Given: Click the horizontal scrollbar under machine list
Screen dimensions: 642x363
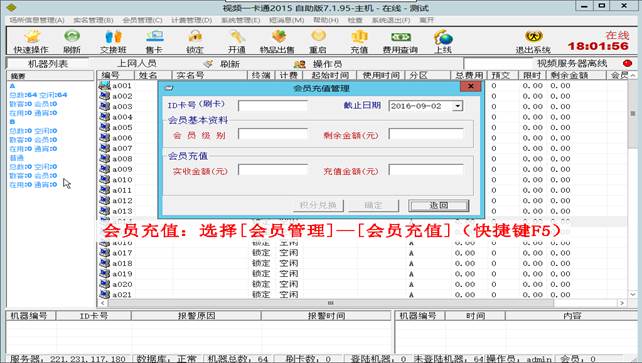Looking at the screenshot, I should (331, 303).
